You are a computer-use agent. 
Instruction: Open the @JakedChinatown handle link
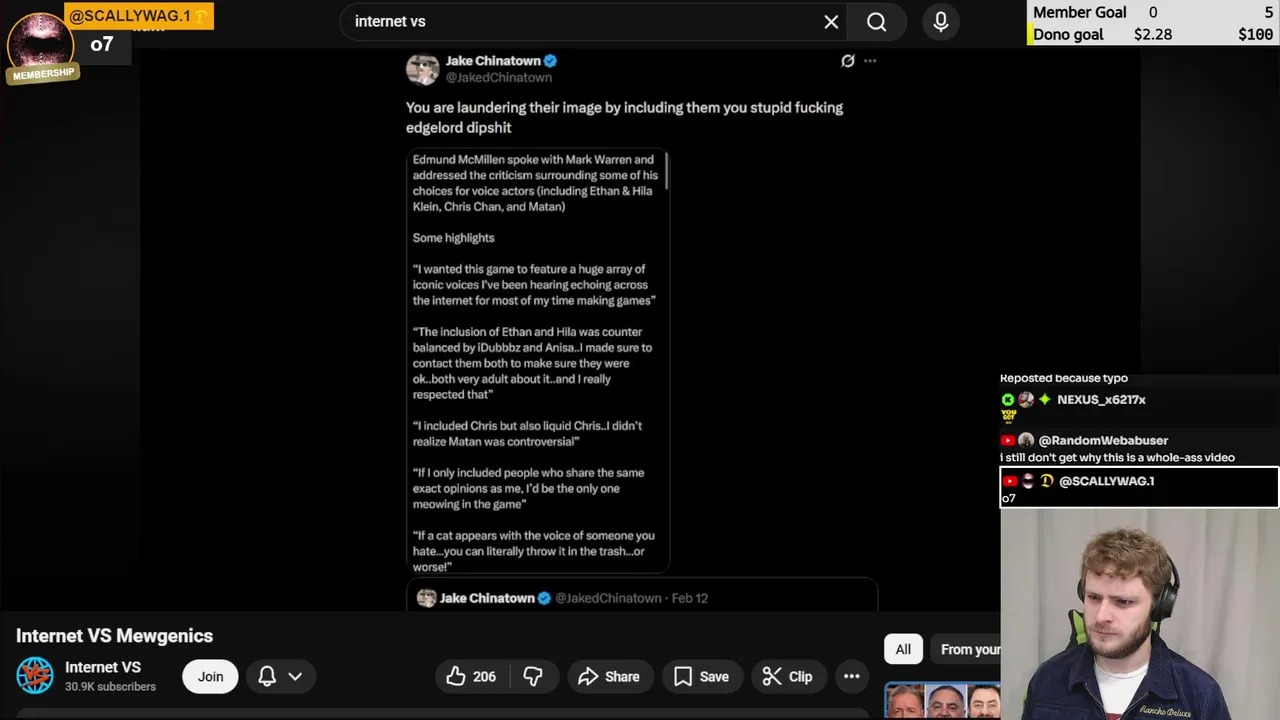coord(499,77)
